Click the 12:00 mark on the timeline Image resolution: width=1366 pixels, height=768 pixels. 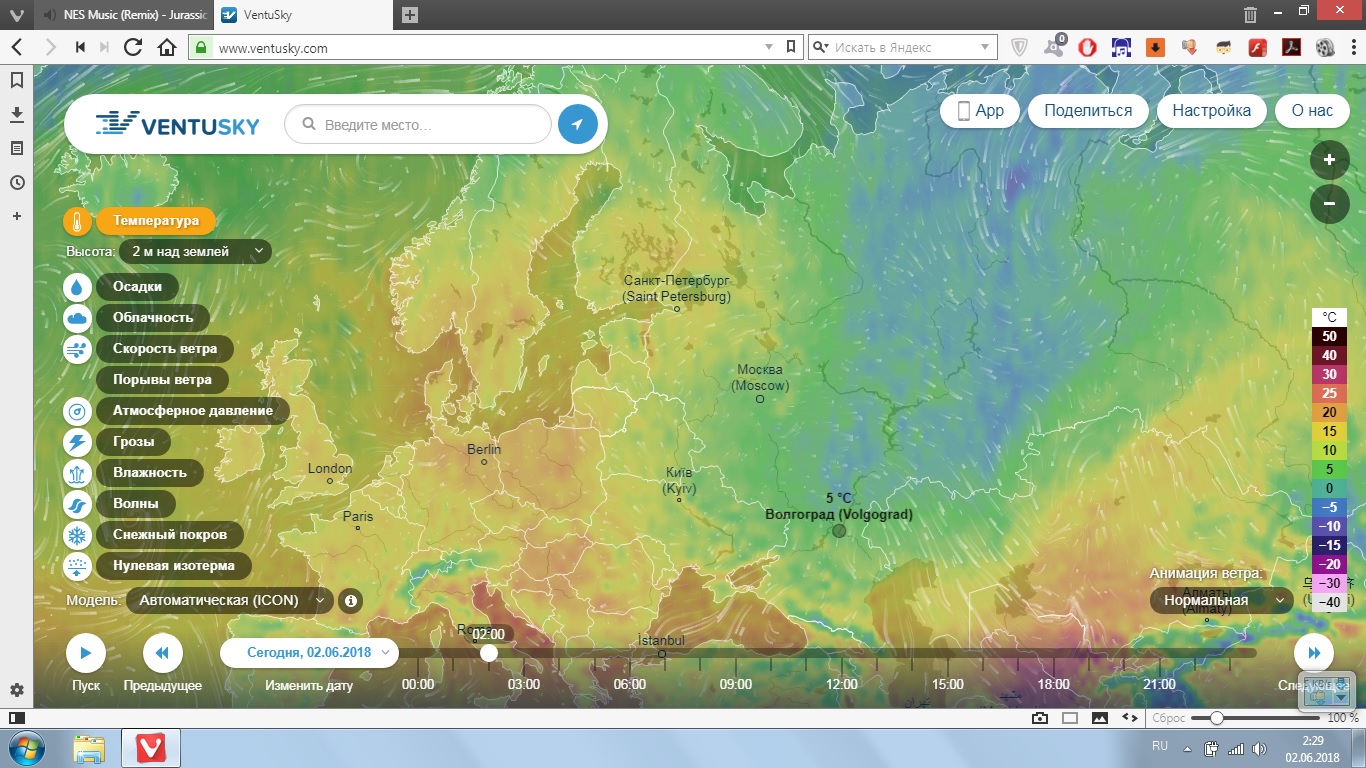[x=842, y=684]
